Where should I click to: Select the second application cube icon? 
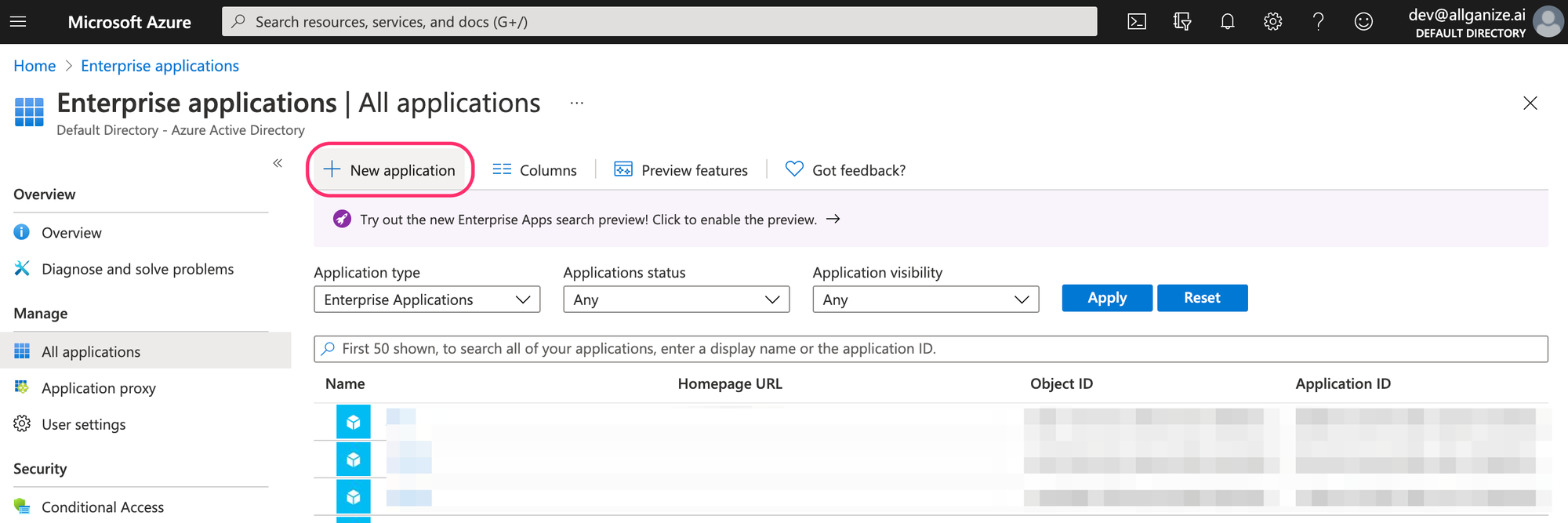click(x=354, y=459)
